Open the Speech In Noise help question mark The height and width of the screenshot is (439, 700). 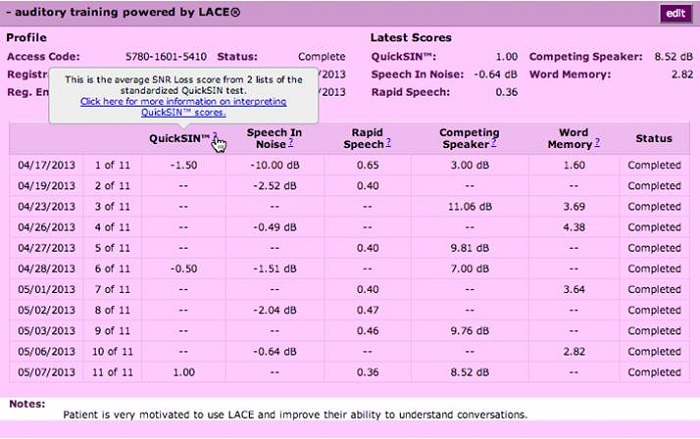coord(291,142)
